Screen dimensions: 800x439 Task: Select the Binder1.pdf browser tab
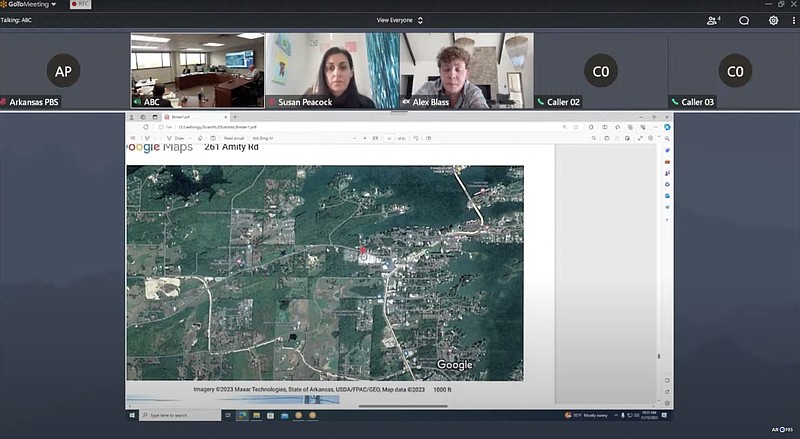(x=180, y=117)
